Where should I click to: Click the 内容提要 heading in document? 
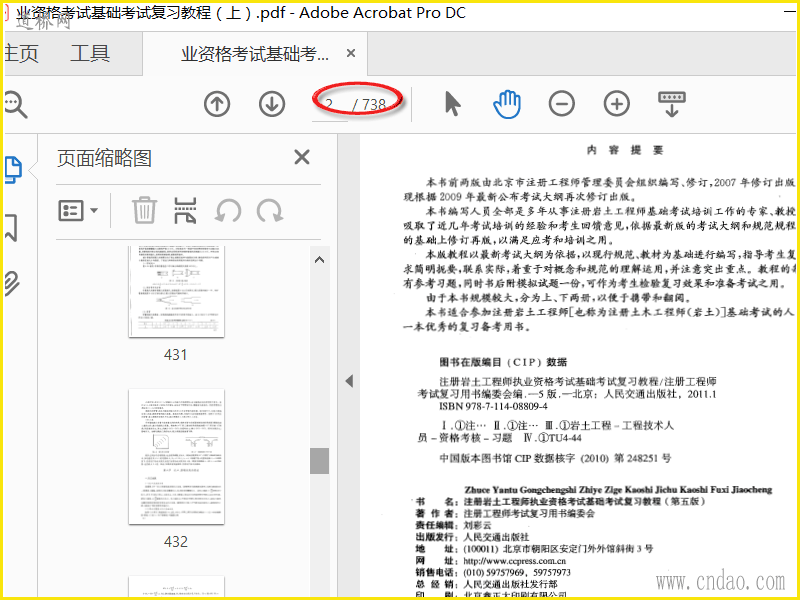coord(624,150)
